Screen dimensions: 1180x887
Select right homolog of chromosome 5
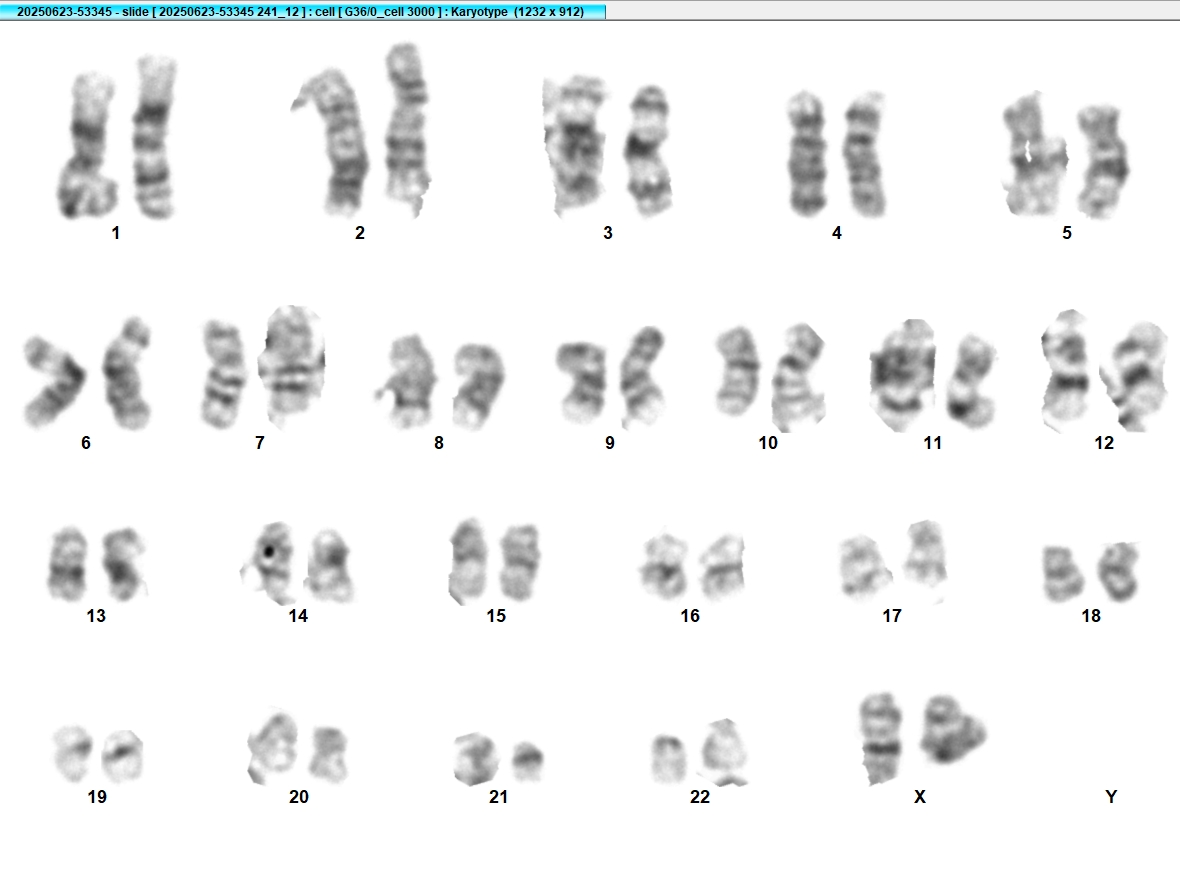pyautogui.click(x=1102, y=162)
